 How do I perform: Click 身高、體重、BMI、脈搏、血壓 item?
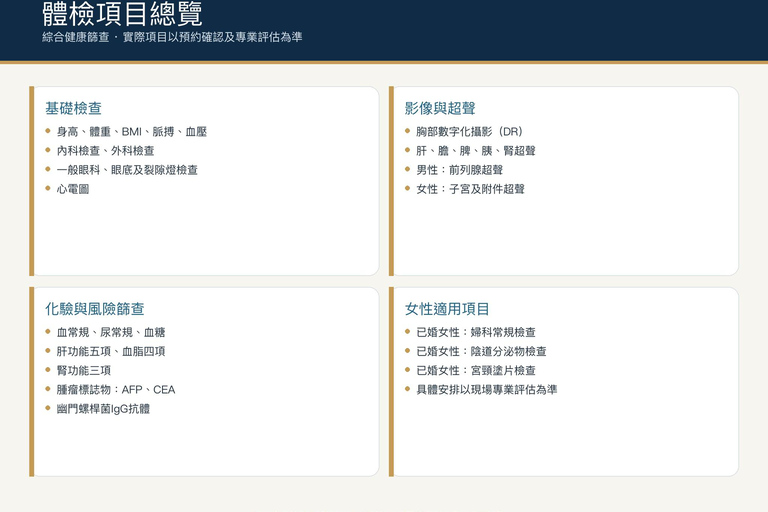click(132, 131)
